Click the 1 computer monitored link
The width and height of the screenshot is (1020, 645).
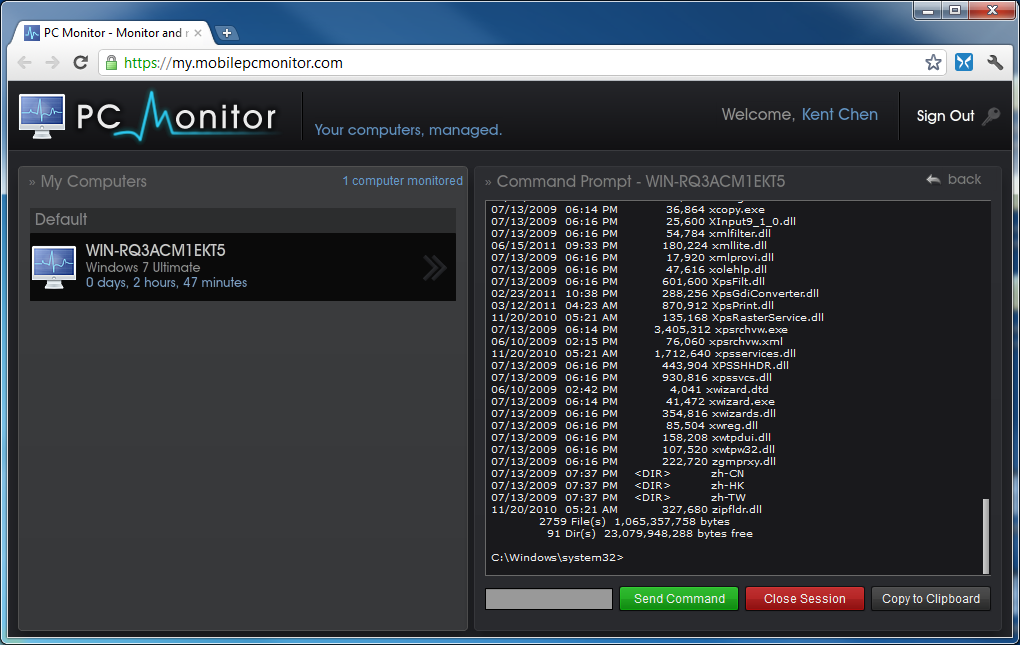click(x=403, y=181)
